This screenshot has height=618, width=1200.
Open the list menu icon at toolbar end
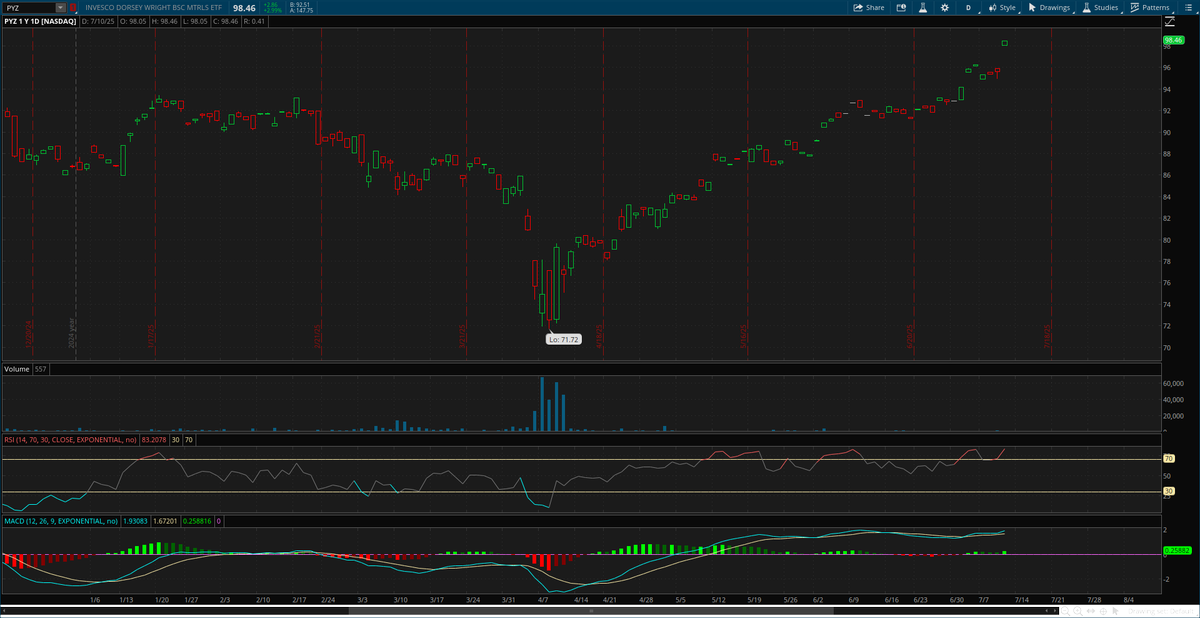1187,7
